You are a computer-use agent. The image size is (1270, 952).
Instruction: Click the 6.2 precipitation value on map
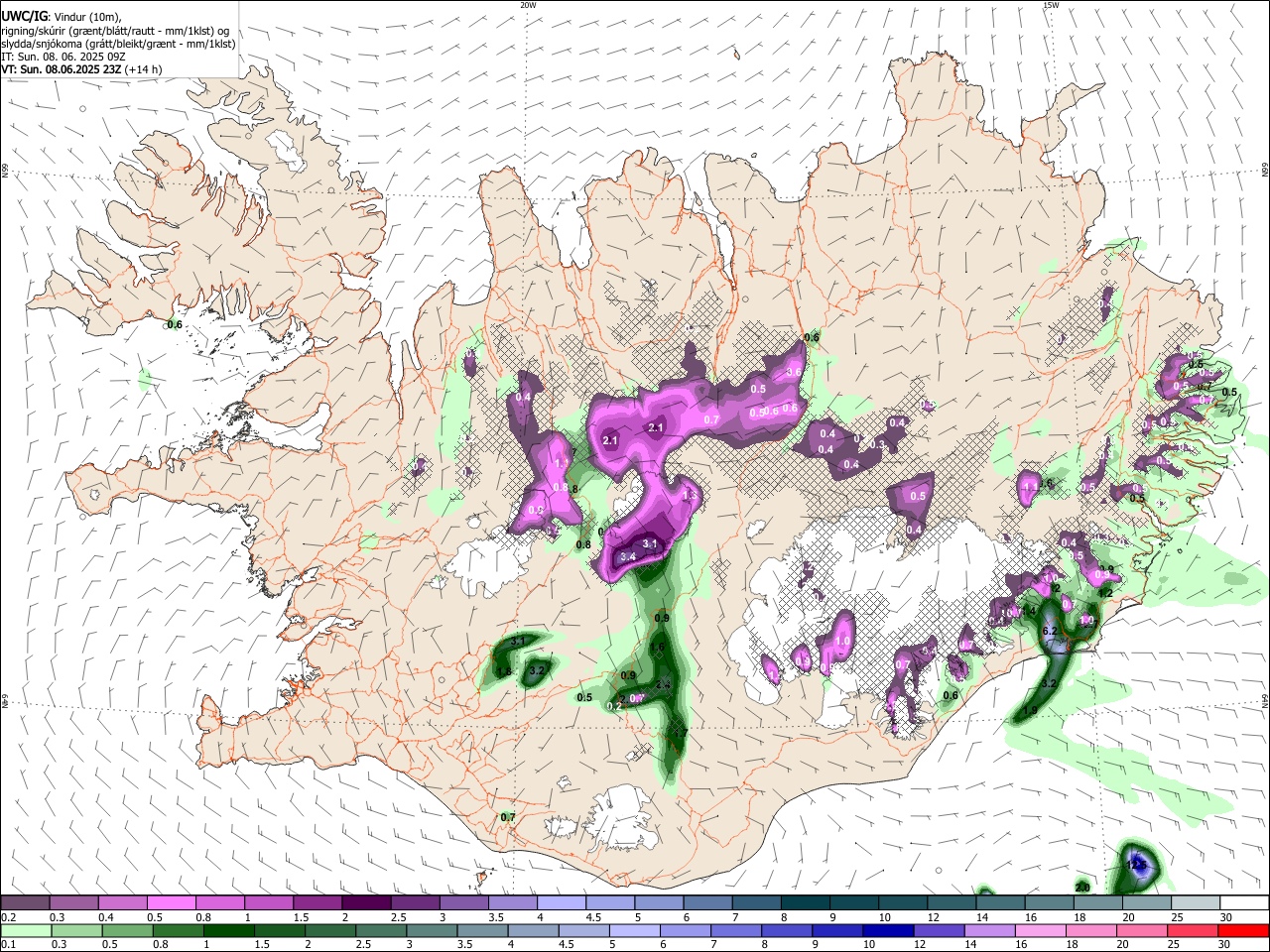coord(1051,631)
